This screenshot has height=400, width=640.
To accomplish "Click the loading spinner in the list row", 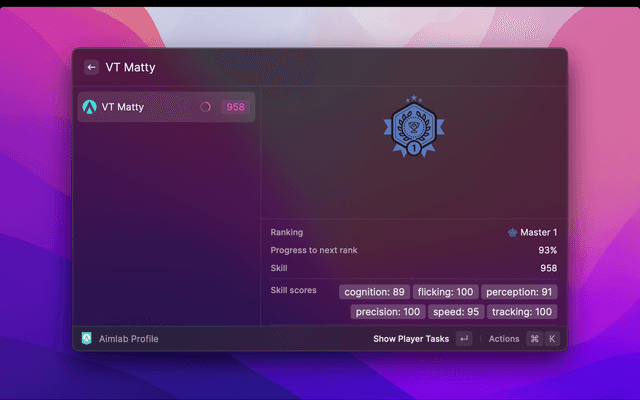I will point(205,107).
